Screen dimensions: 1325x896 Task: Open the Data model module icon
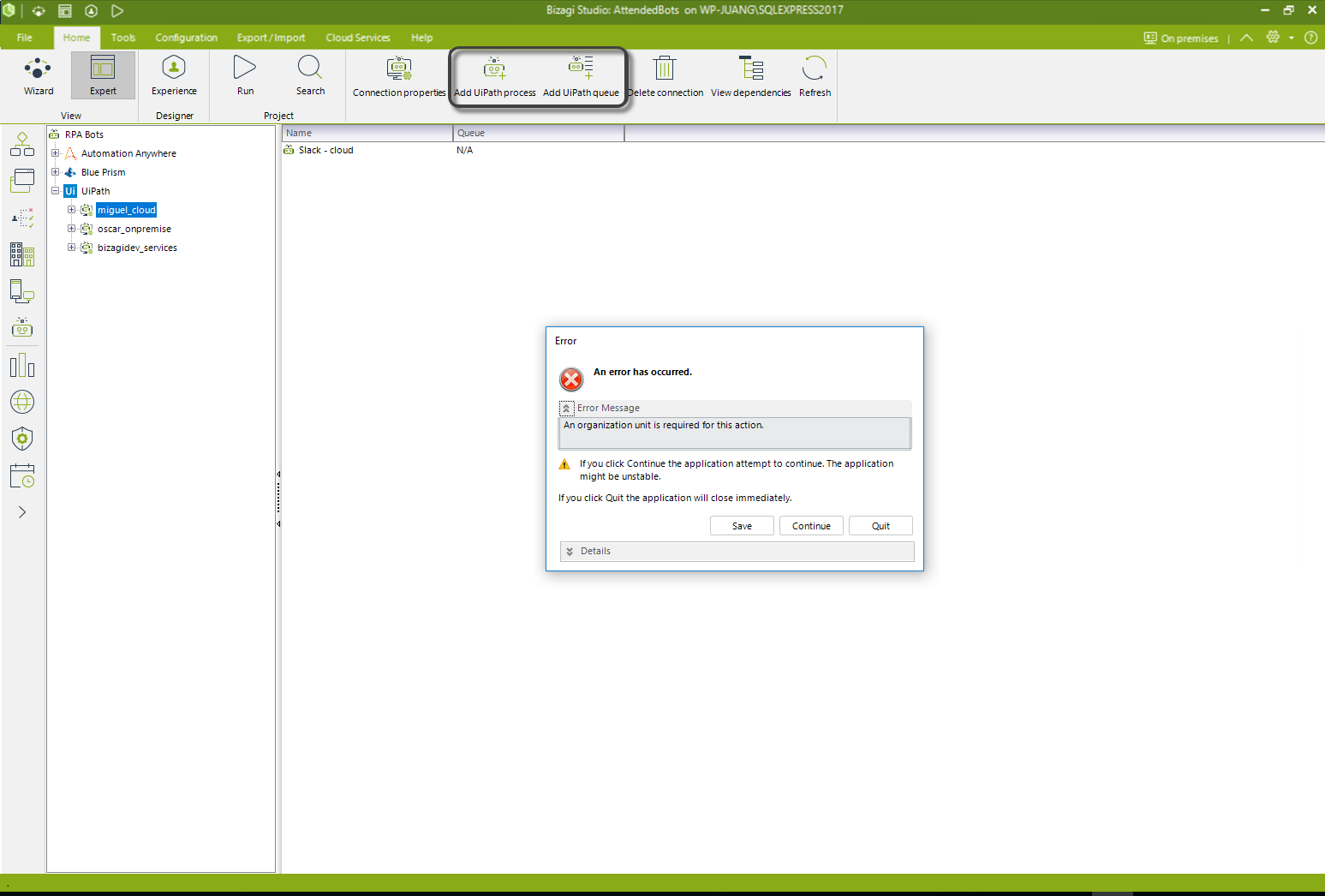tap(22, 181)
